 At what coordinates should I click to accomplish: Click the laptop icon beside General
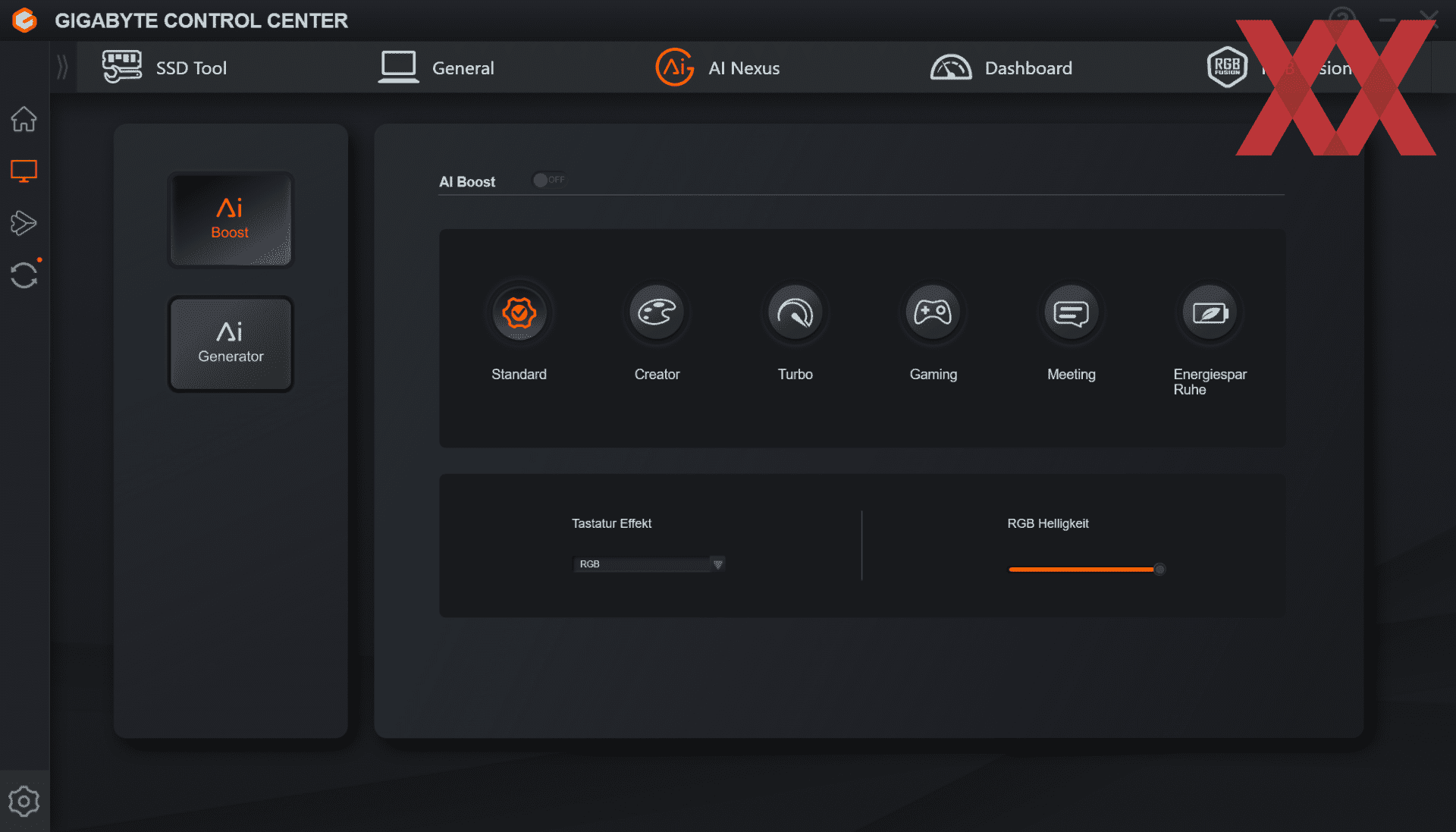(x=398, y=68)
